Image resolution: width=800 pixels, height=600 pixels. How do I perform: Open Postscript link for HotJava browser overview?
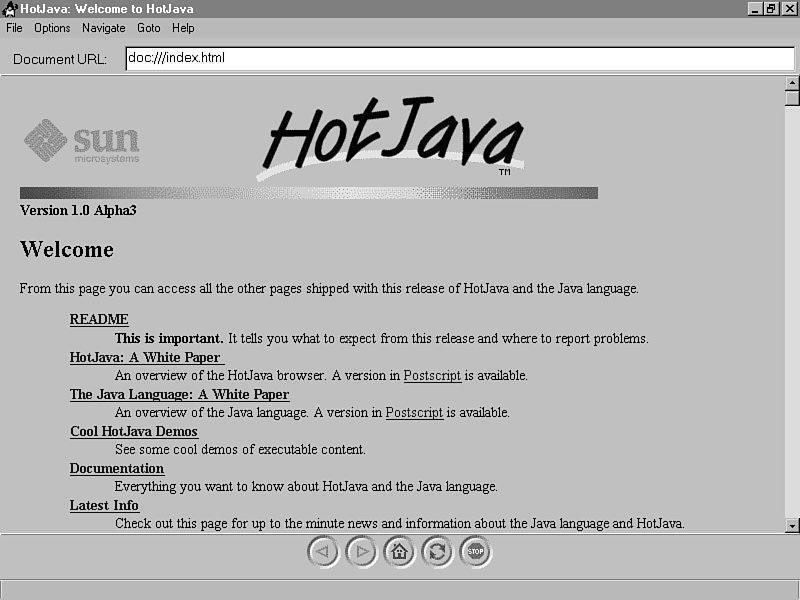432,376
